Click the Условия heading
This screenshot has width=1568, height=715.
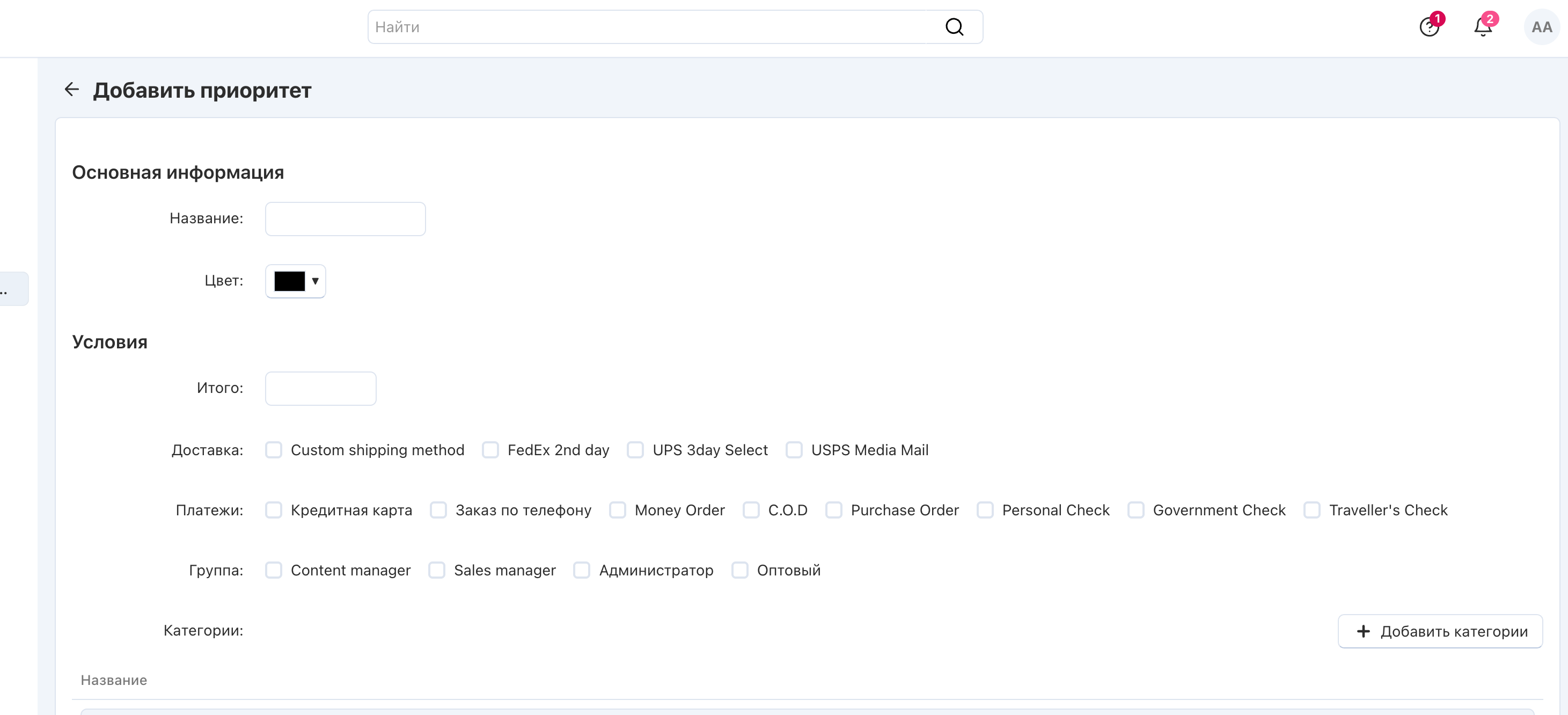[x=109, y=342]
